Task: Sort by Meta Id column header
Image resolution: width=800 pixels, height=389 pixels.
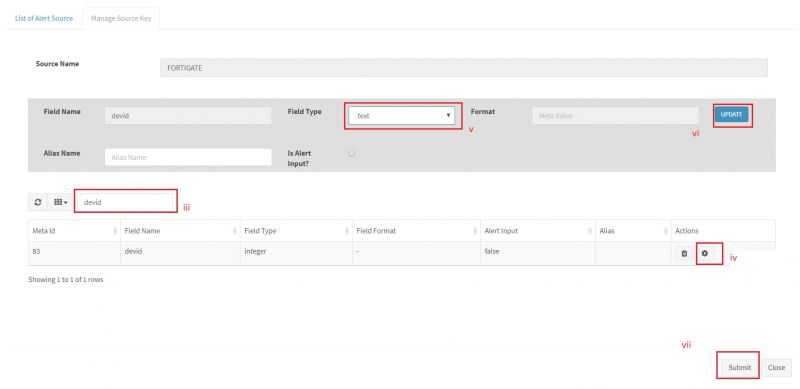Action: (74, 231)
